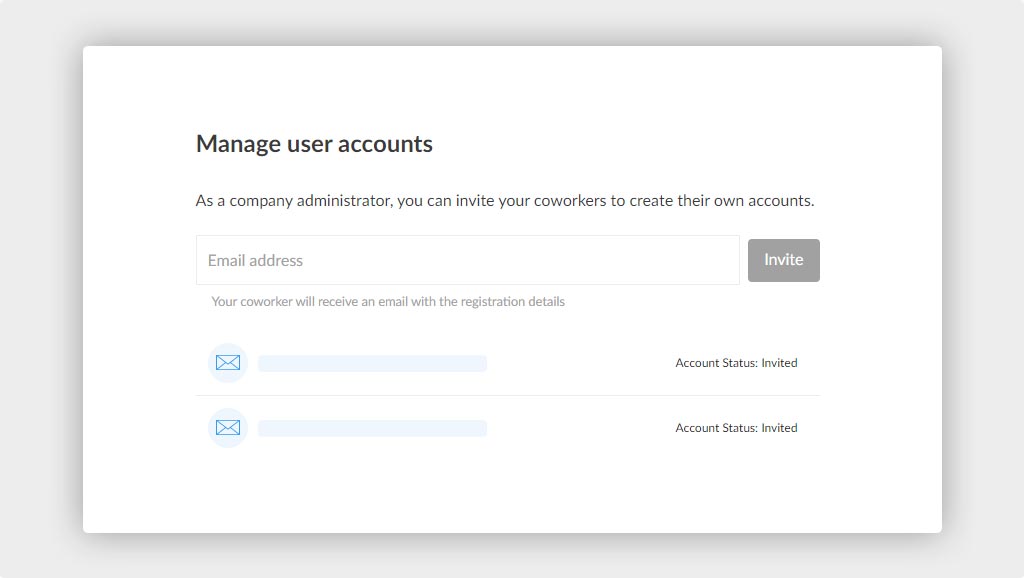Click second row's Account Status: Invited label
1024x578 pixels.
(736, 428)
